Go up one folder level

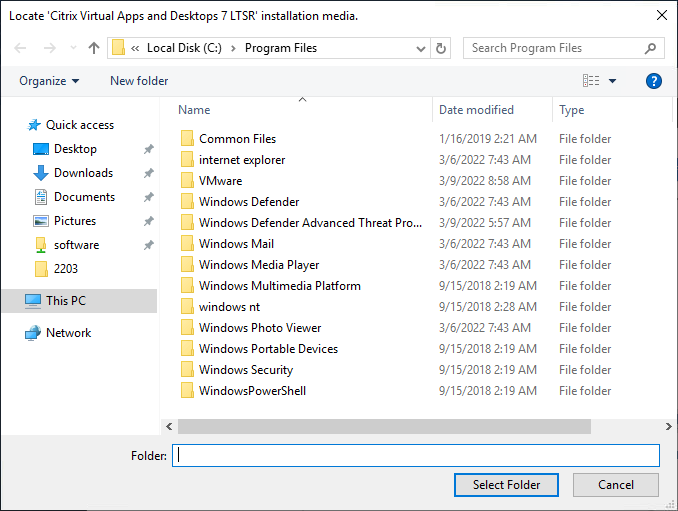pos(94,48)
